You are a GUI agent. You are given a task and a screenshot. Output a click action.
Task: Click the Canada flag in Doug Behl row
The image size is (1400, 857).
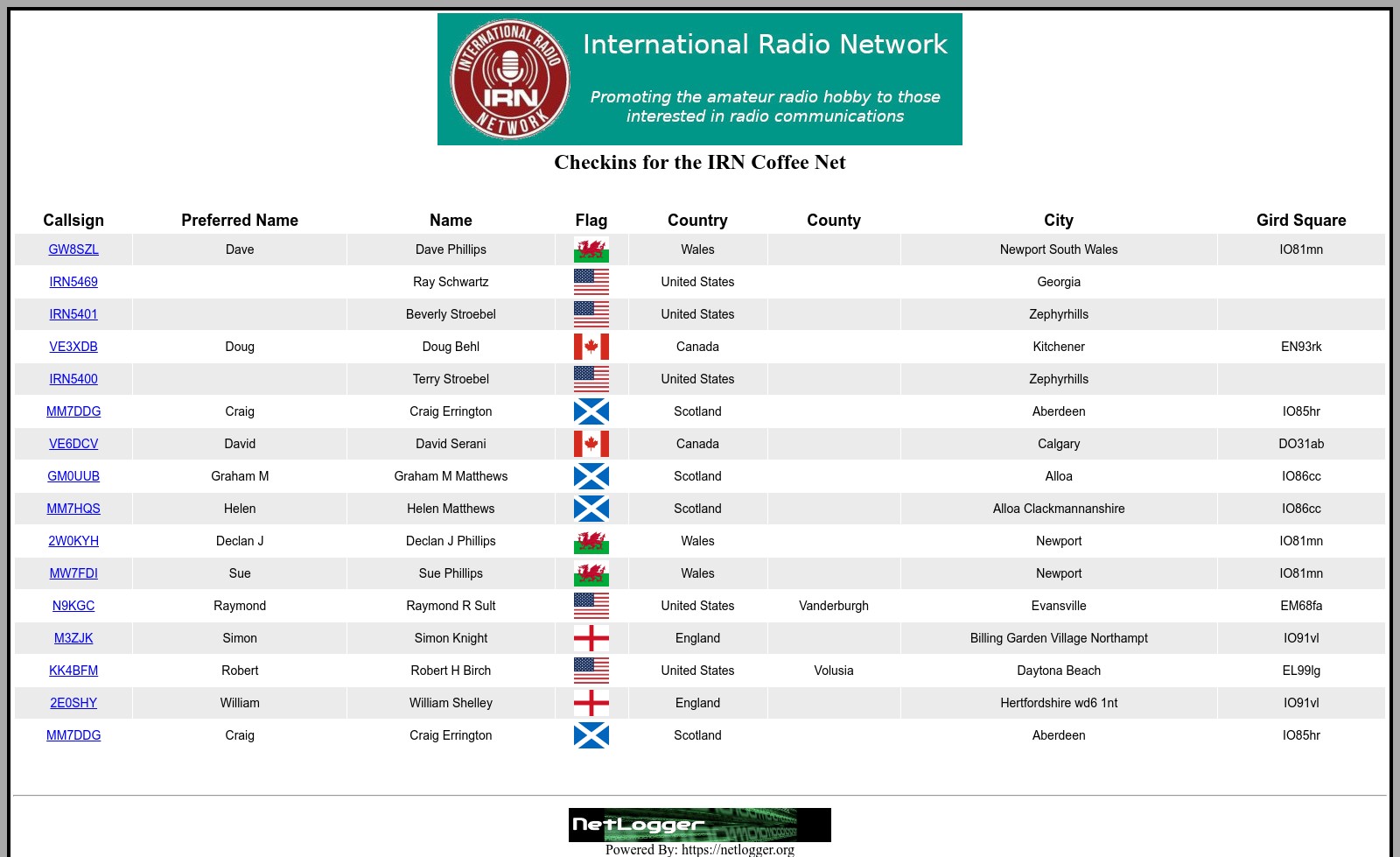tap(591, 347)
